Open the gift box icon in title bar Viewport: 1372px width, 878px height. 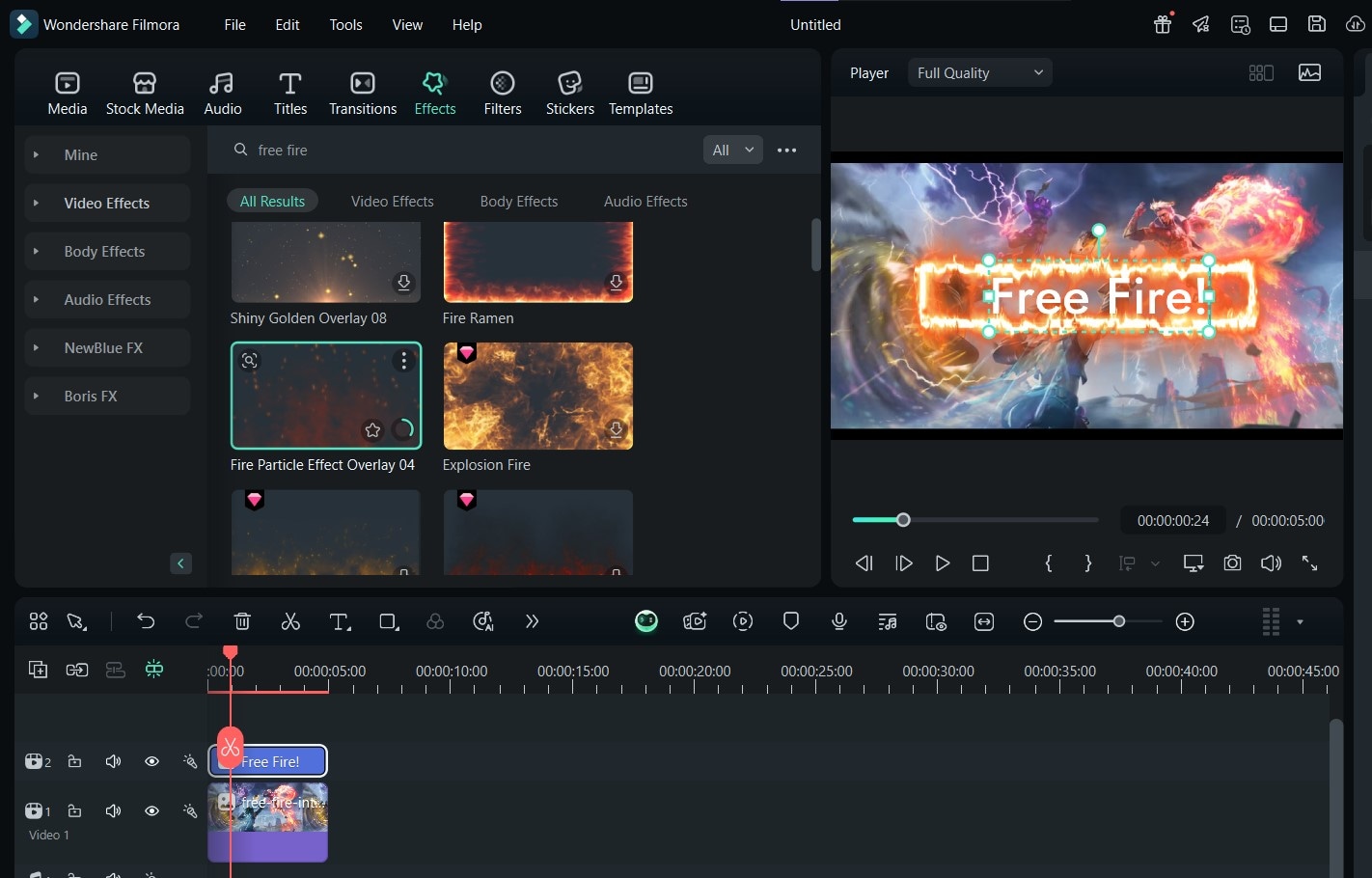pos(1163,24)
